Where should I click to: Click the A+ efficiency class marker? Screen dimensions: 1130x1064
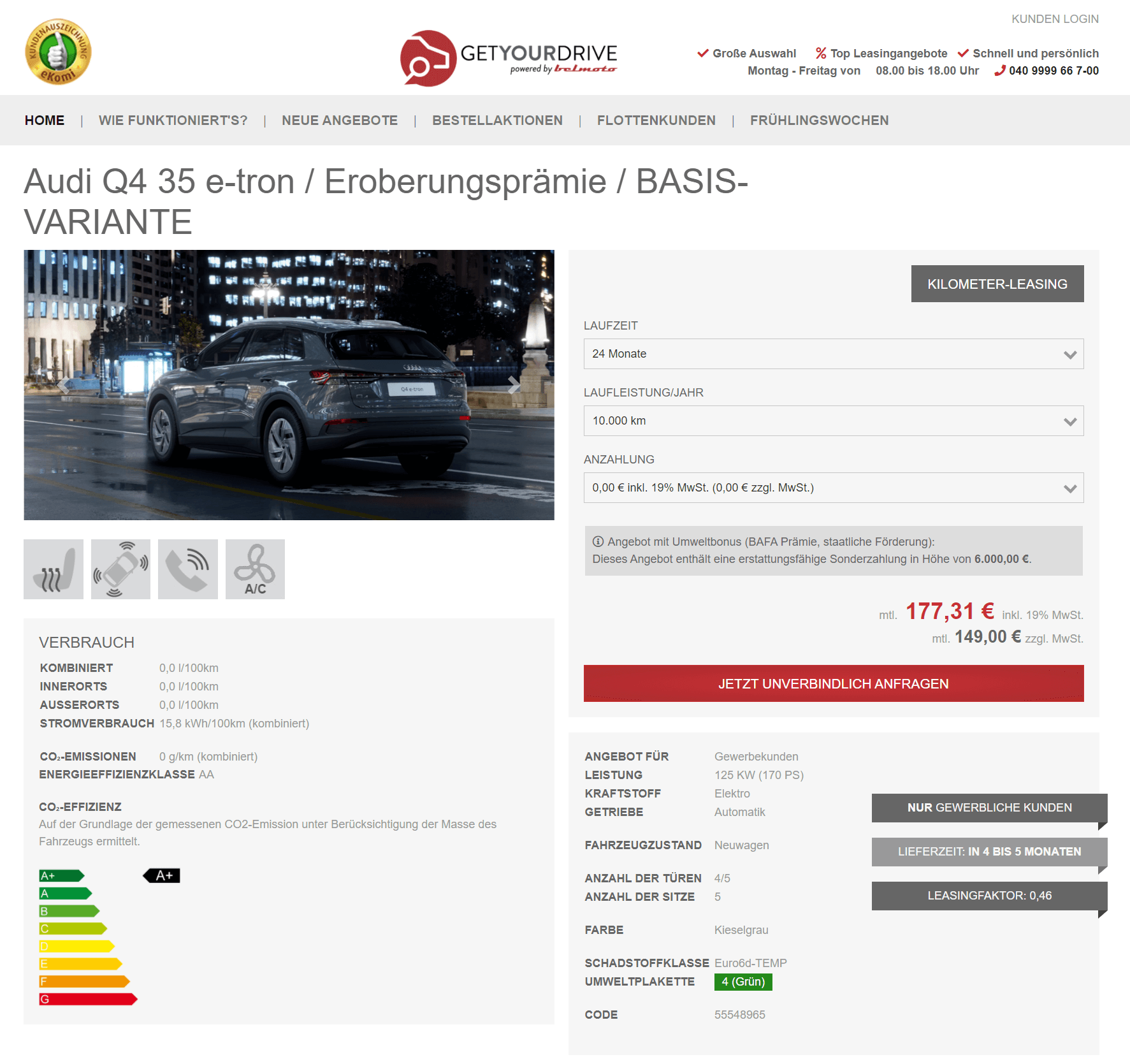point(161,876)
